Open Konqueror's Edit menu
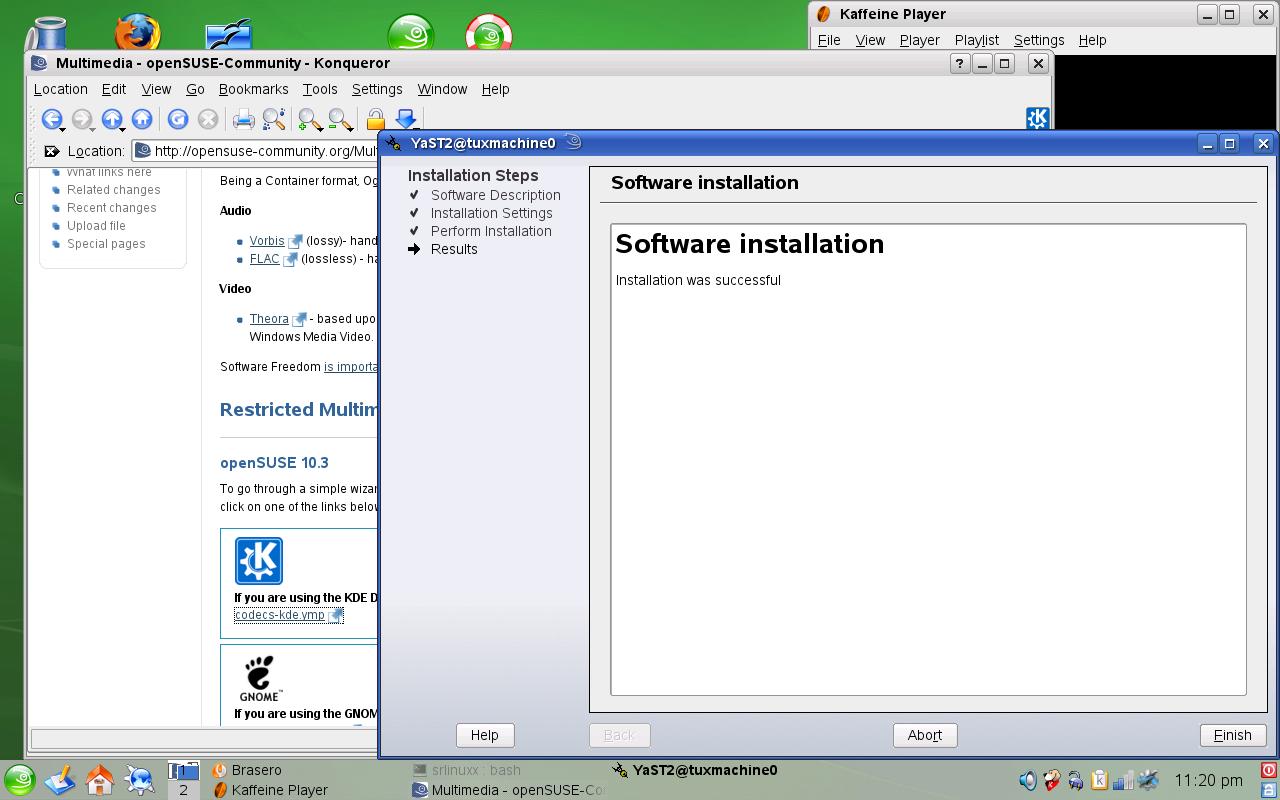 pyautogui.click(x=114, y=89)
